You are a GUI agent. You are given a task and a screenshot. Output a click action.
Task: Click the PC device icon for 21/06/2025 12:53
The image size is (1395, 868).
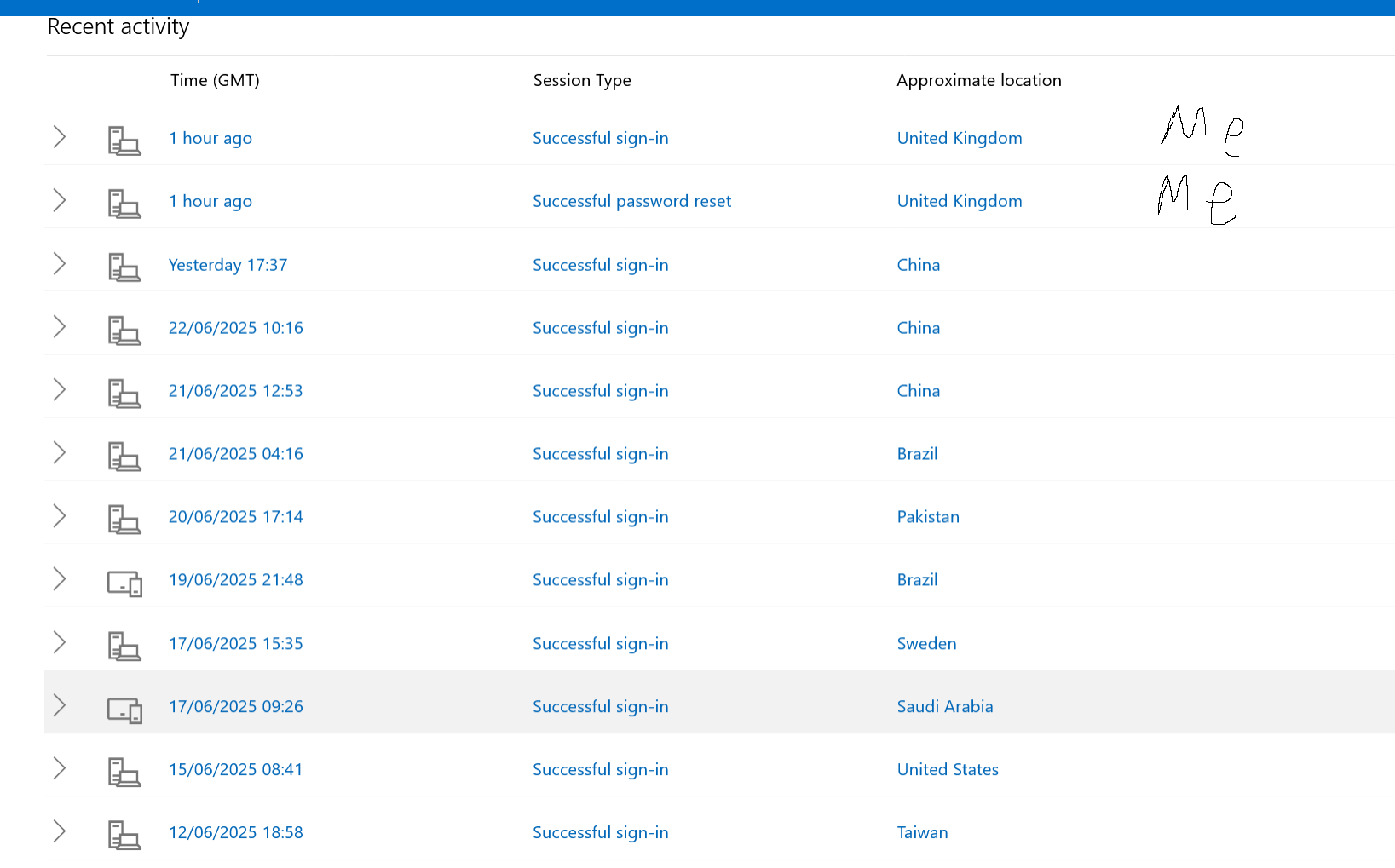point(124,393)
